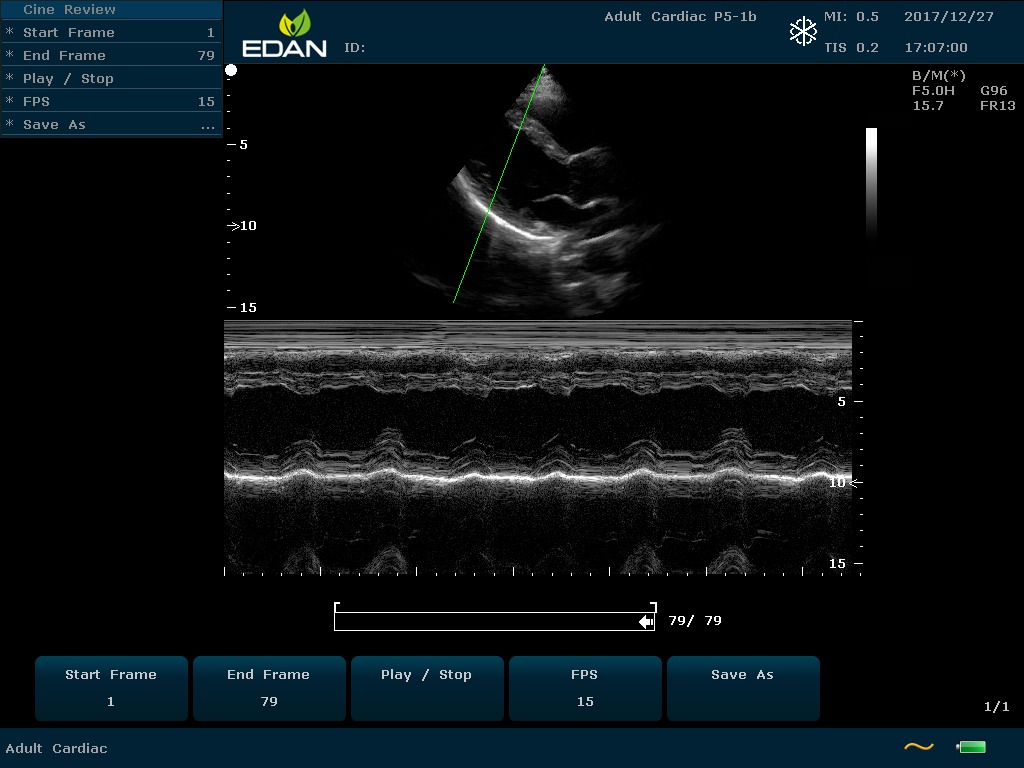Open Save As entry in left menu

(110, 124)
